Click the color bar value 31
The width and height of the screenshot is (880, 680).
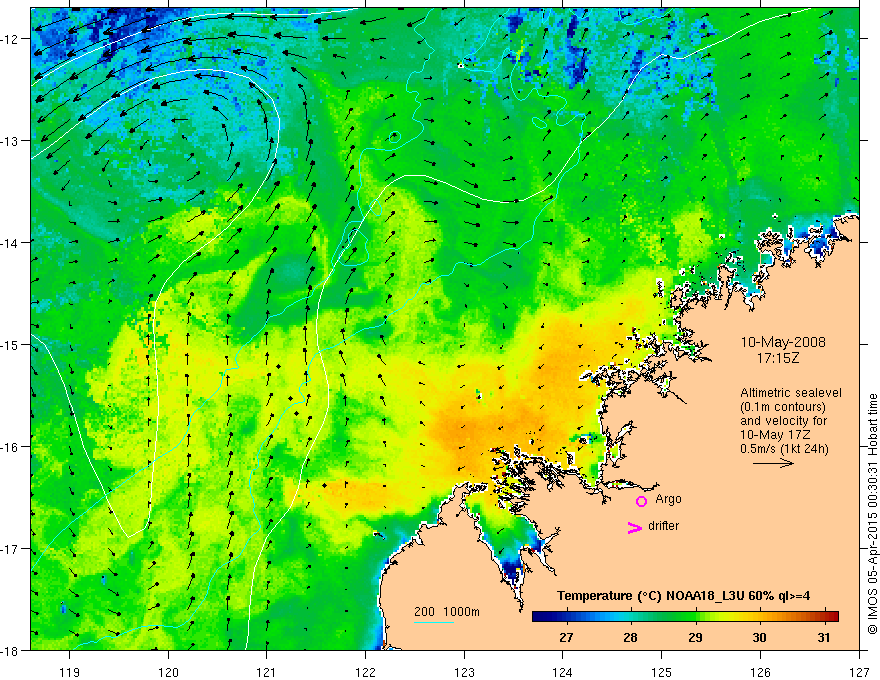pyautogui.click(x=824, y=637)
